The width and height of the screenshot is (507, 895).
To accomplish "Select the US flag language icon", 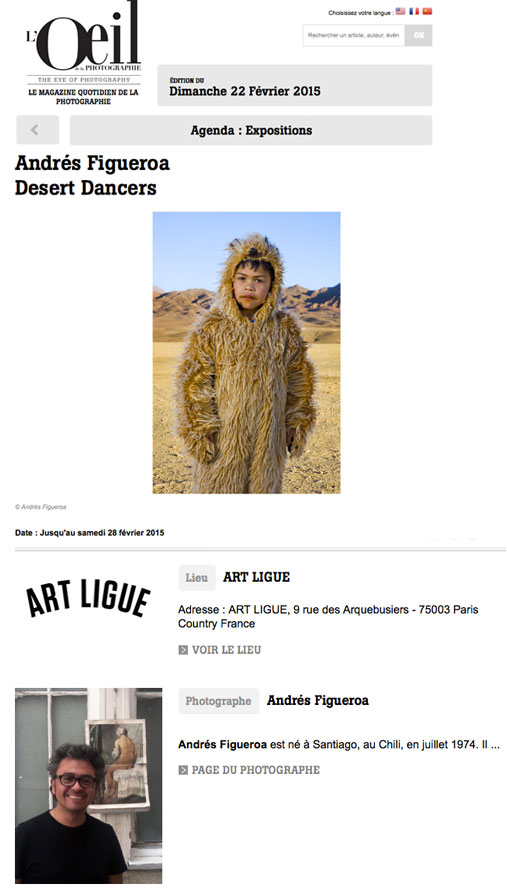I will [x=400, y=11].
